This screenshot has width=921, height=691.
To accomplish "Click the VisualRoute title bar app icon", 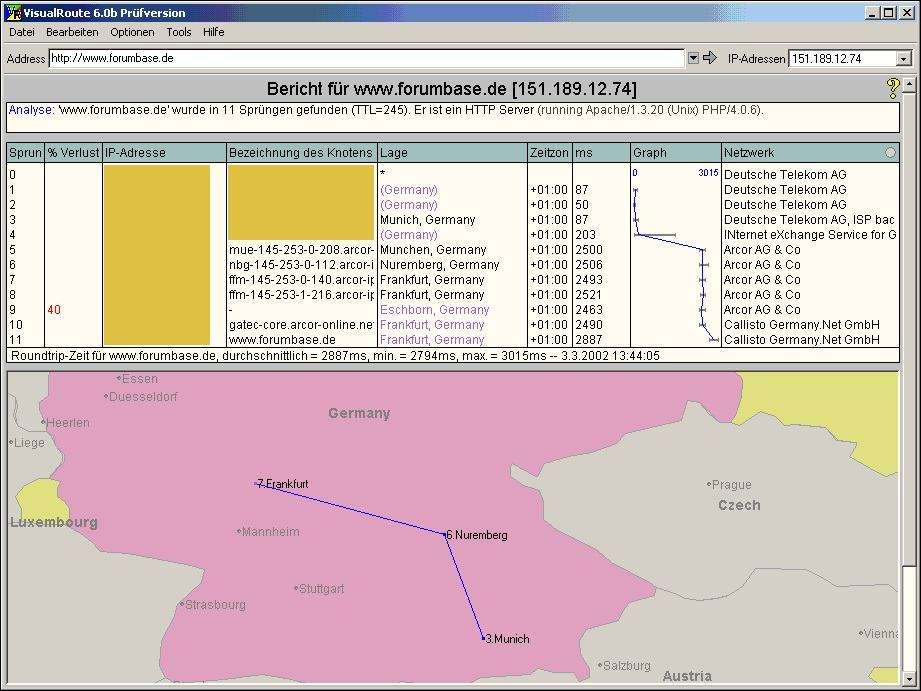I will [x=12, y=12].
